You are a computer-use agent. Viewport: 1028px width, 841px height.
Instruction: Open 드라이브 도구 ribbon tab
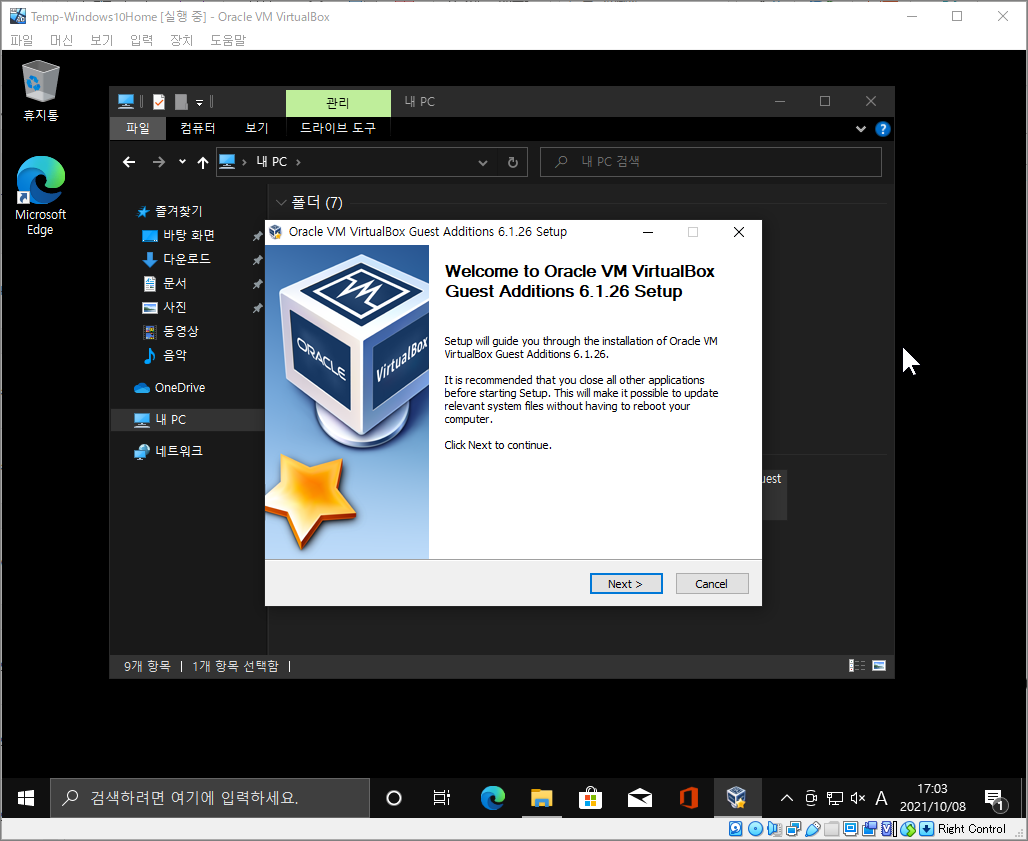[338, 128]
